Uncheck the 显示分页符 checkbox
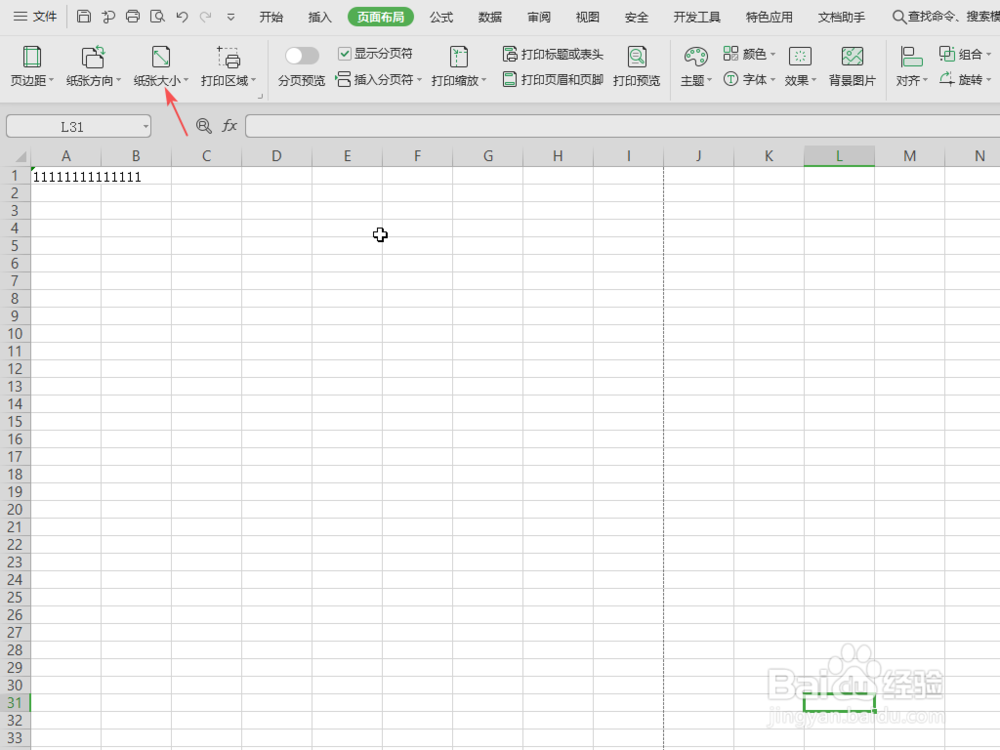This screenshot has height=750, width=1000. 344,54
